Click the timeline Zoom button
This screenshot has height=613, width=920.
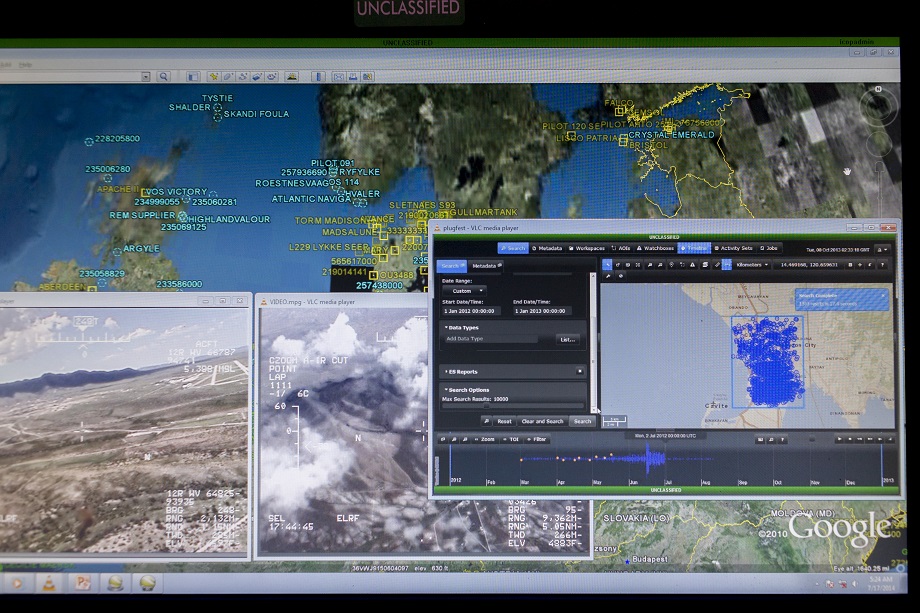(485, 439)
